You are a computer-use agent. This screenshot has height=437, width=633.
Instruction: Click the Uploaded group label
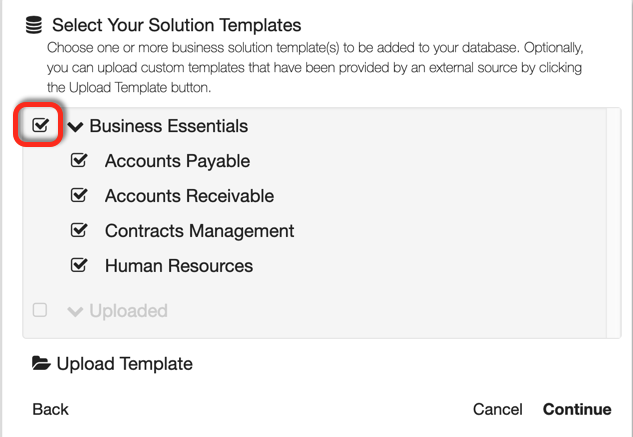pos(128,311)
